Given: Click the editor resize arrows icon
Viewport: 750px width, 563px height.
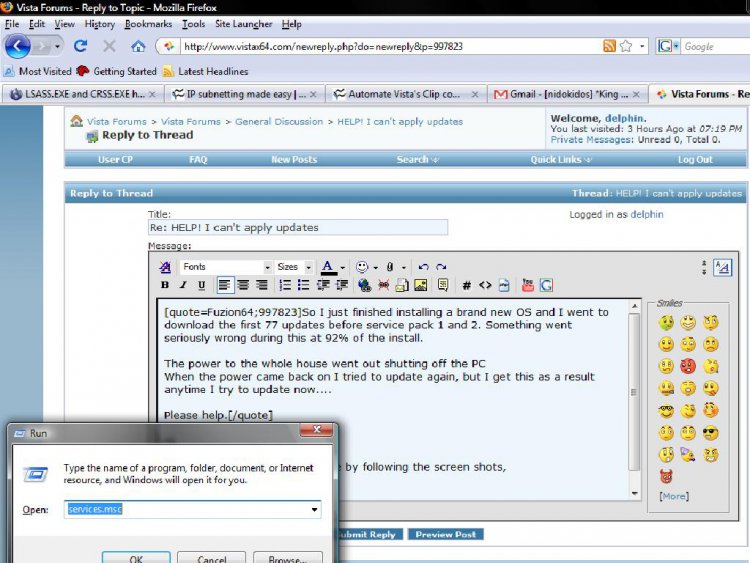Looking at the screenshot, I should (704, 267).
